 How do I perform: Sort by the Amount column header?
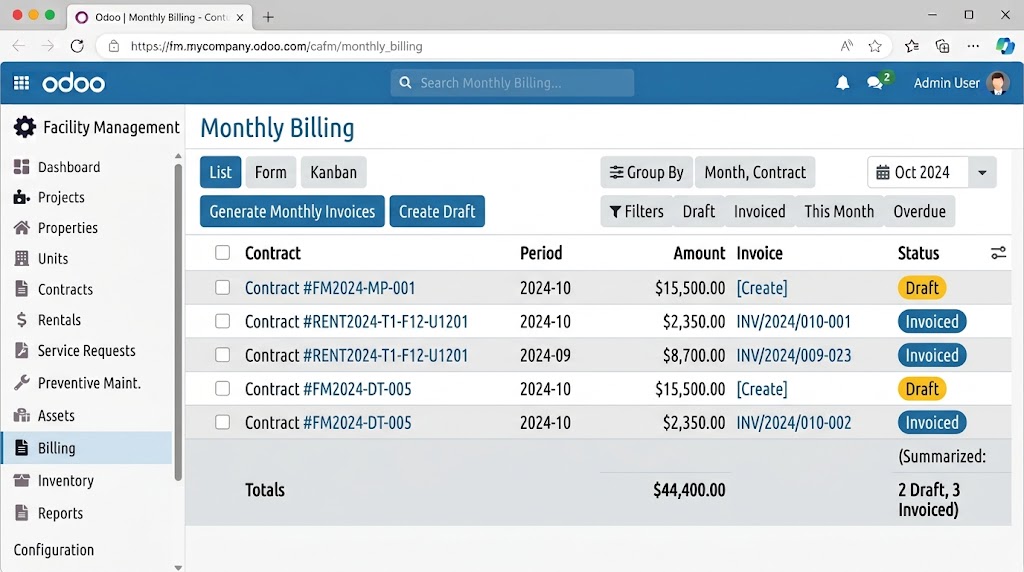coord(699,253)
